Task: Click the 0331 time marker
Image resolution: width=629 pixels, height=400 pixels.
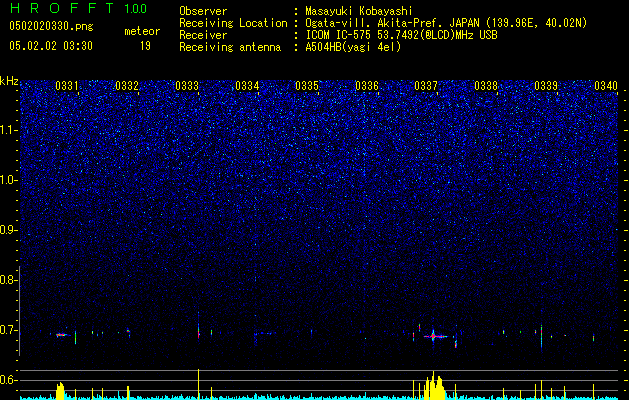Action: (67, 86)
